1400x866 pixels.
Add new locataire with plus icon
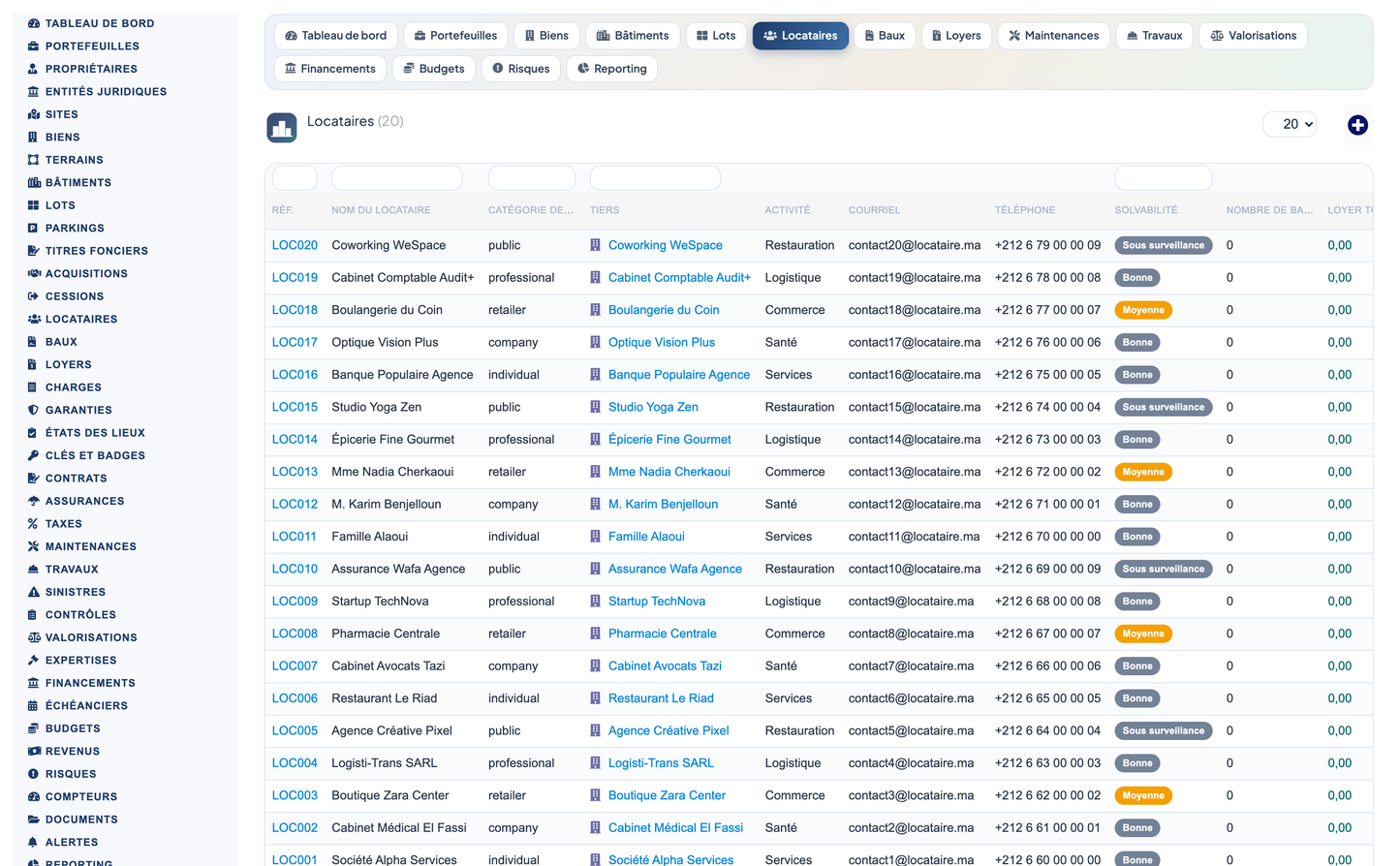1357,125
